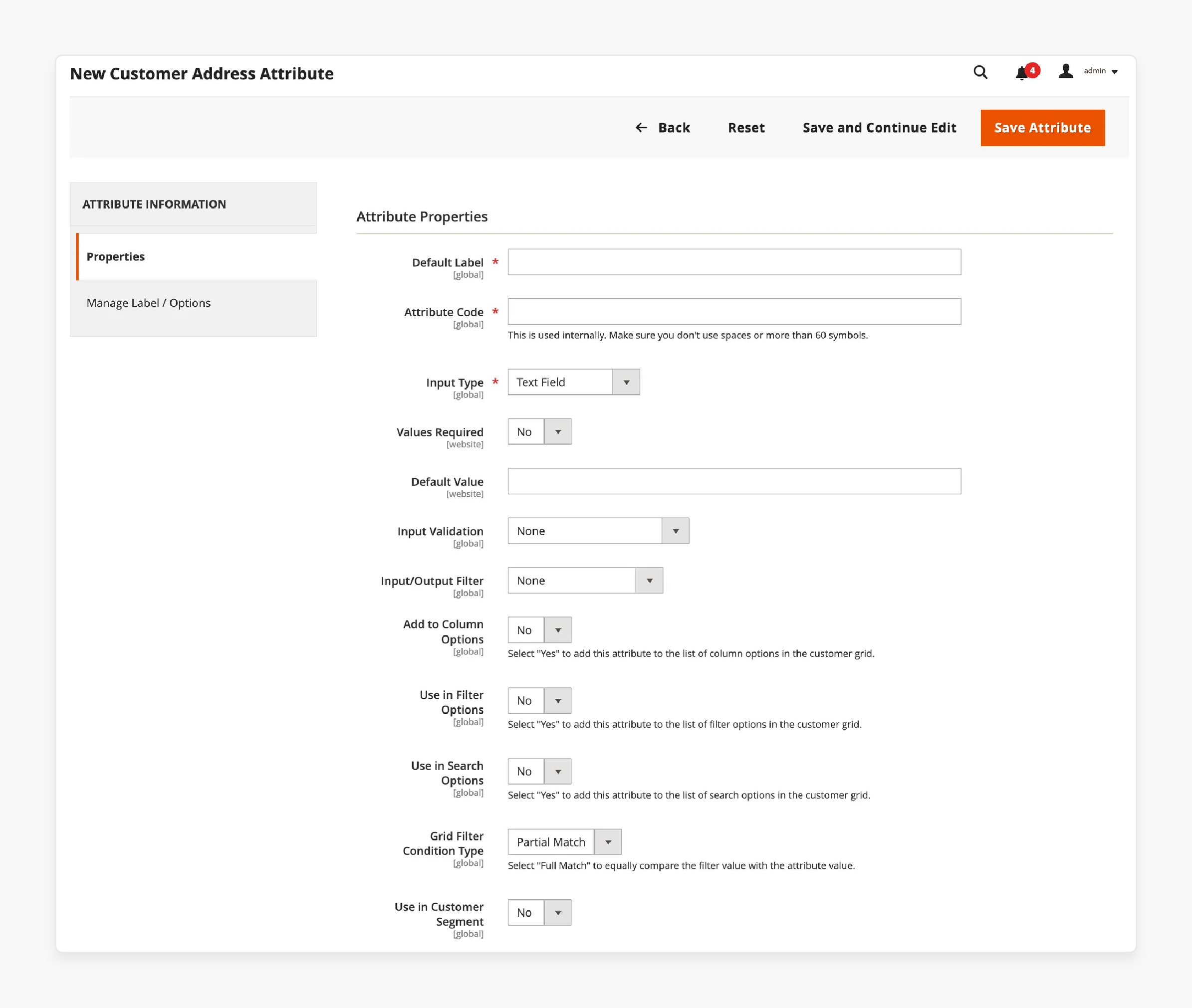Open the Use in Customer Segment dropdown

539,913
